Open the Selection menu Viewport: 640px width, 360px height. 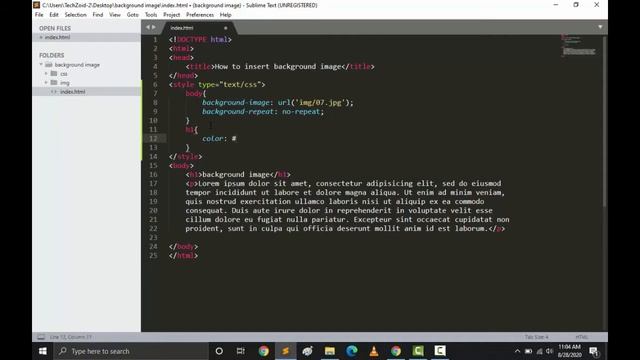coord(76,15)
